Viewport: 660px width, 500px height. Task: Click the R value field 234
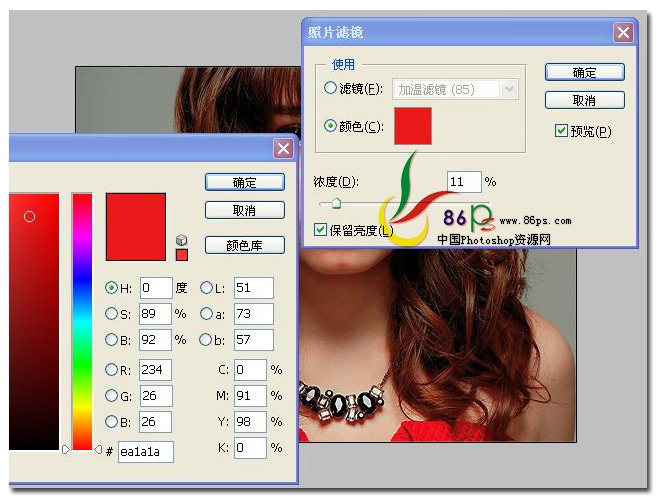pos(155,370)
